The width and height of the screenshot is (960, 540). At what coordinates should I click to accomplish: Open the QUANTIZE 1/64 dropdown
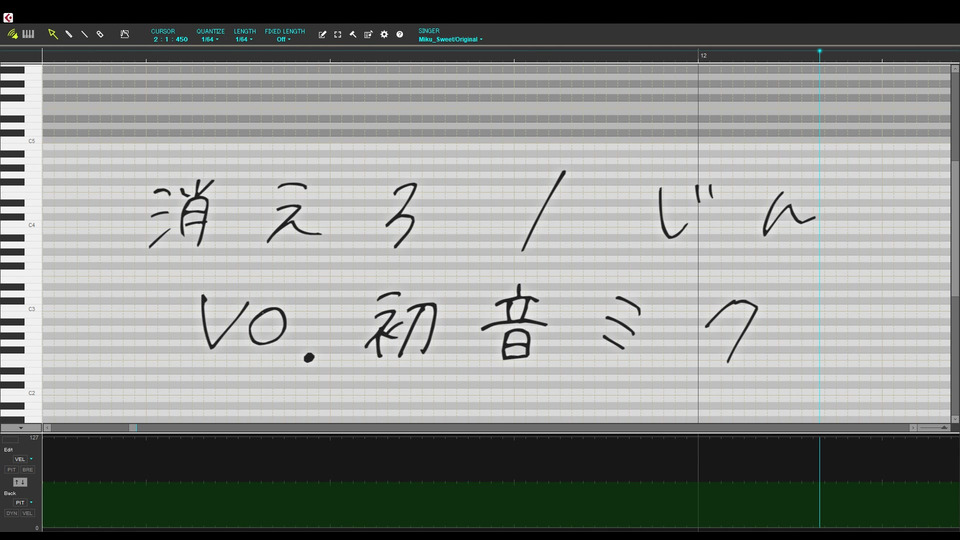[210, 39]
